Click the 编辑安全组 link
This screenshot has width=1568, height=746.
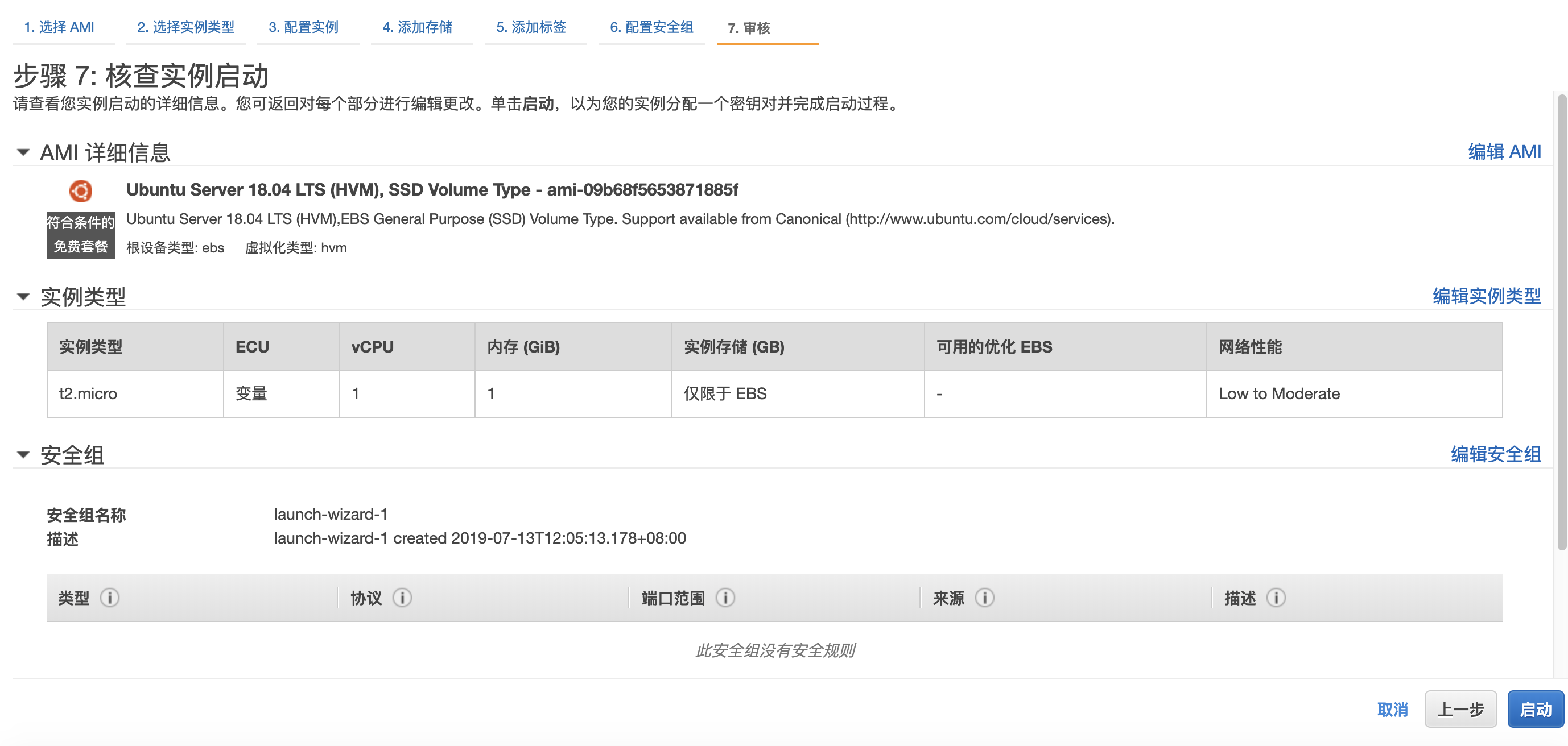pos(1495,454)
